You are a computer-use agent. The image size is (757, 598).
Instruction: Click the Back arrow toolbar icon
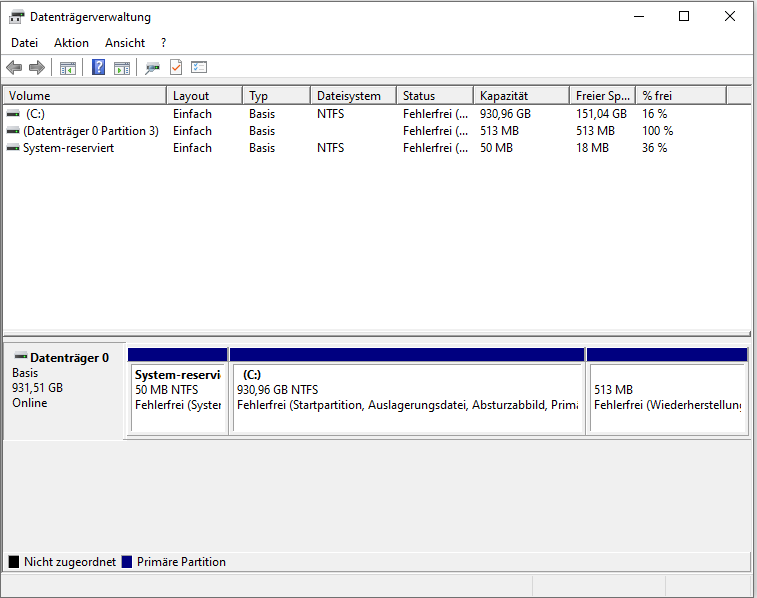click(x=14, y=68)
